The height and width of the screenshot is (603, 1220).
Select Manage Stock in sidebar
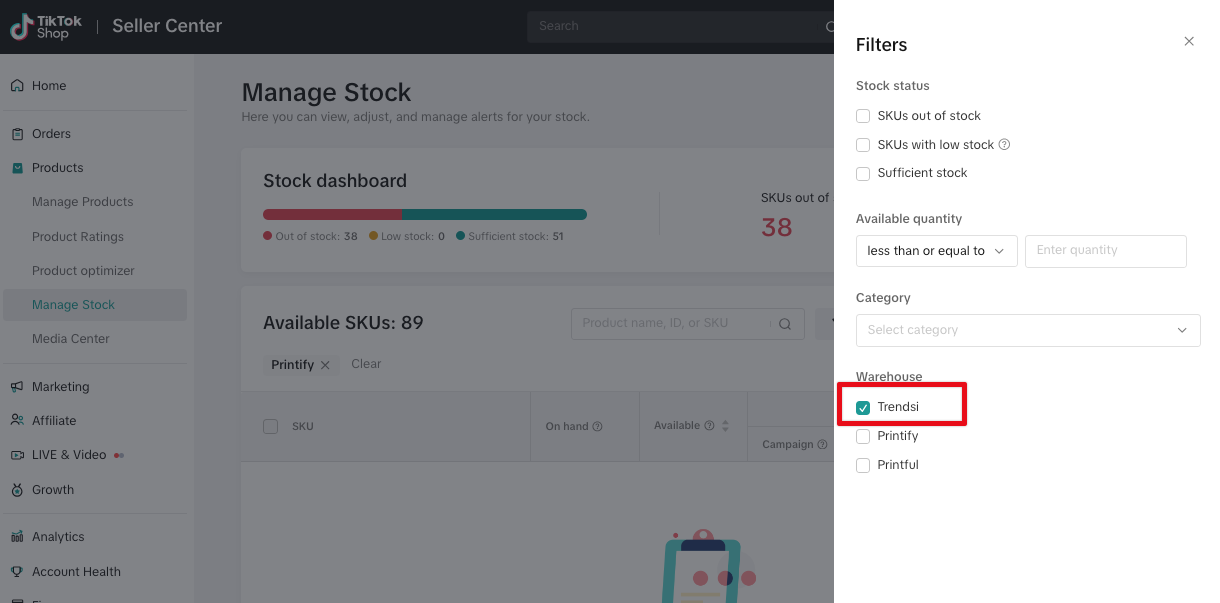(95, 305)
